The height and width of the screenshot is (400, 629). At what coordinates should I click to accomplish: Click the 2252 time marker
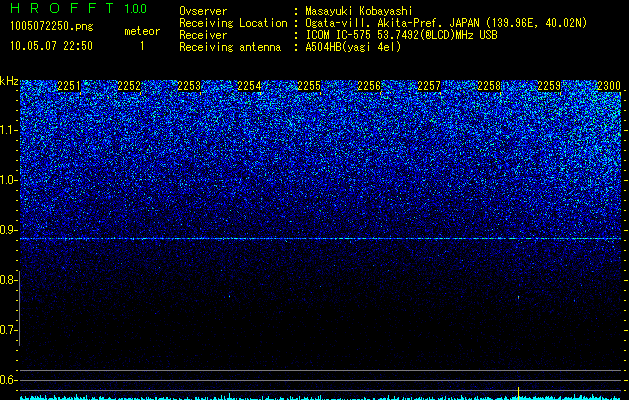point(129,86)
